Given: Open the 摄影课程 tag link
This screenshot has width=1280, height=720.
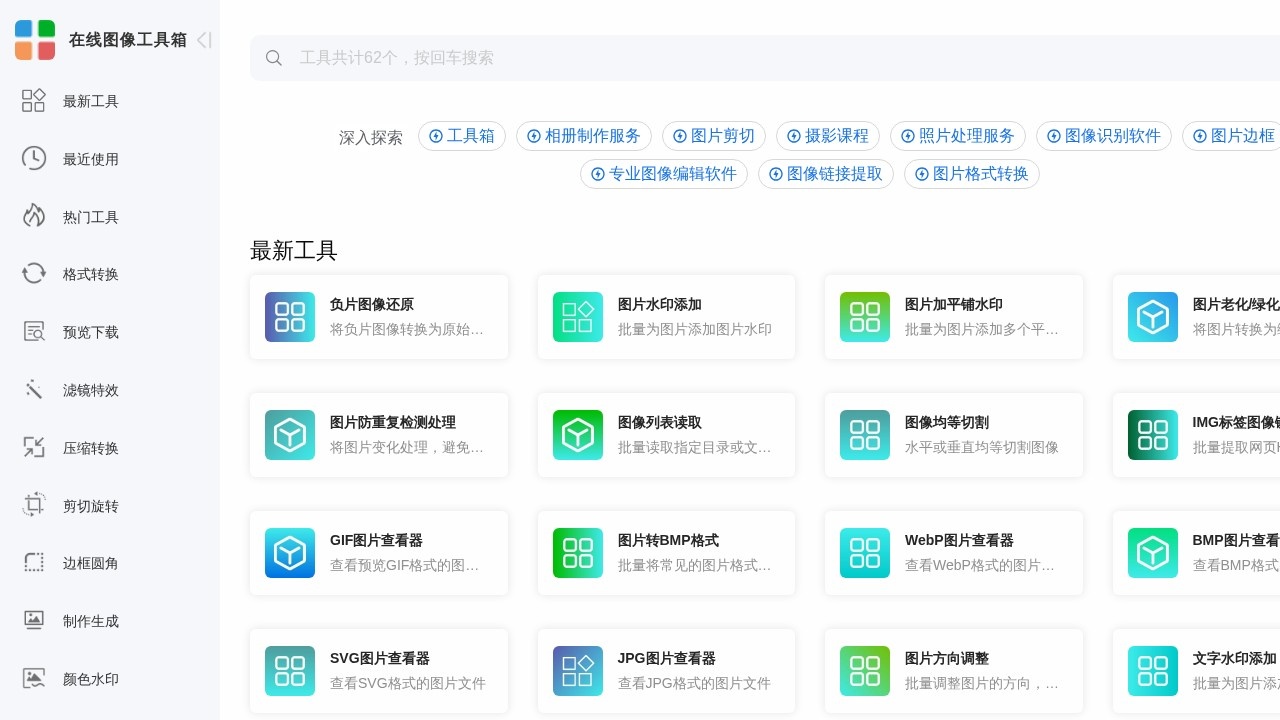Looking at the screenshot, I should [827, 136].
